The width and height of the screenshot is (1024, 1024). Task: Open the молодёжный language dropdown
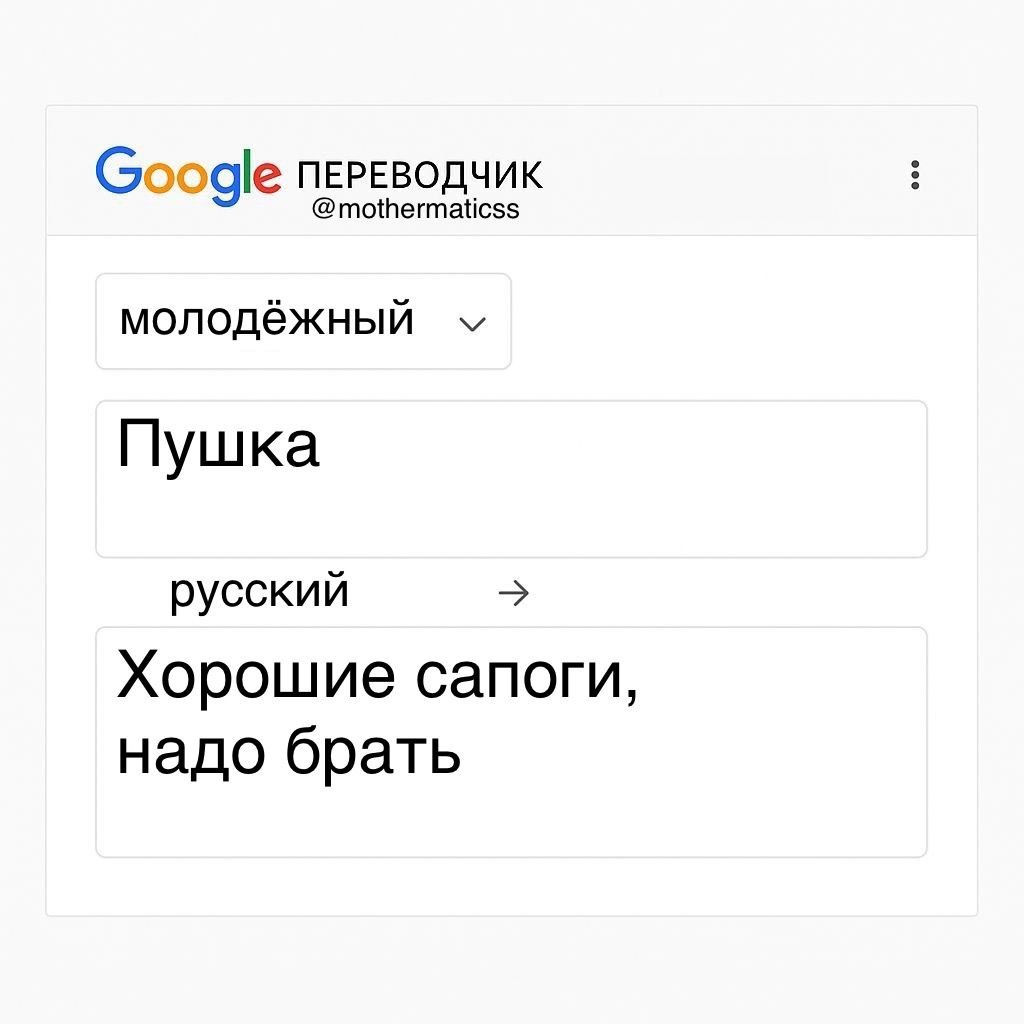coord(265,321)
